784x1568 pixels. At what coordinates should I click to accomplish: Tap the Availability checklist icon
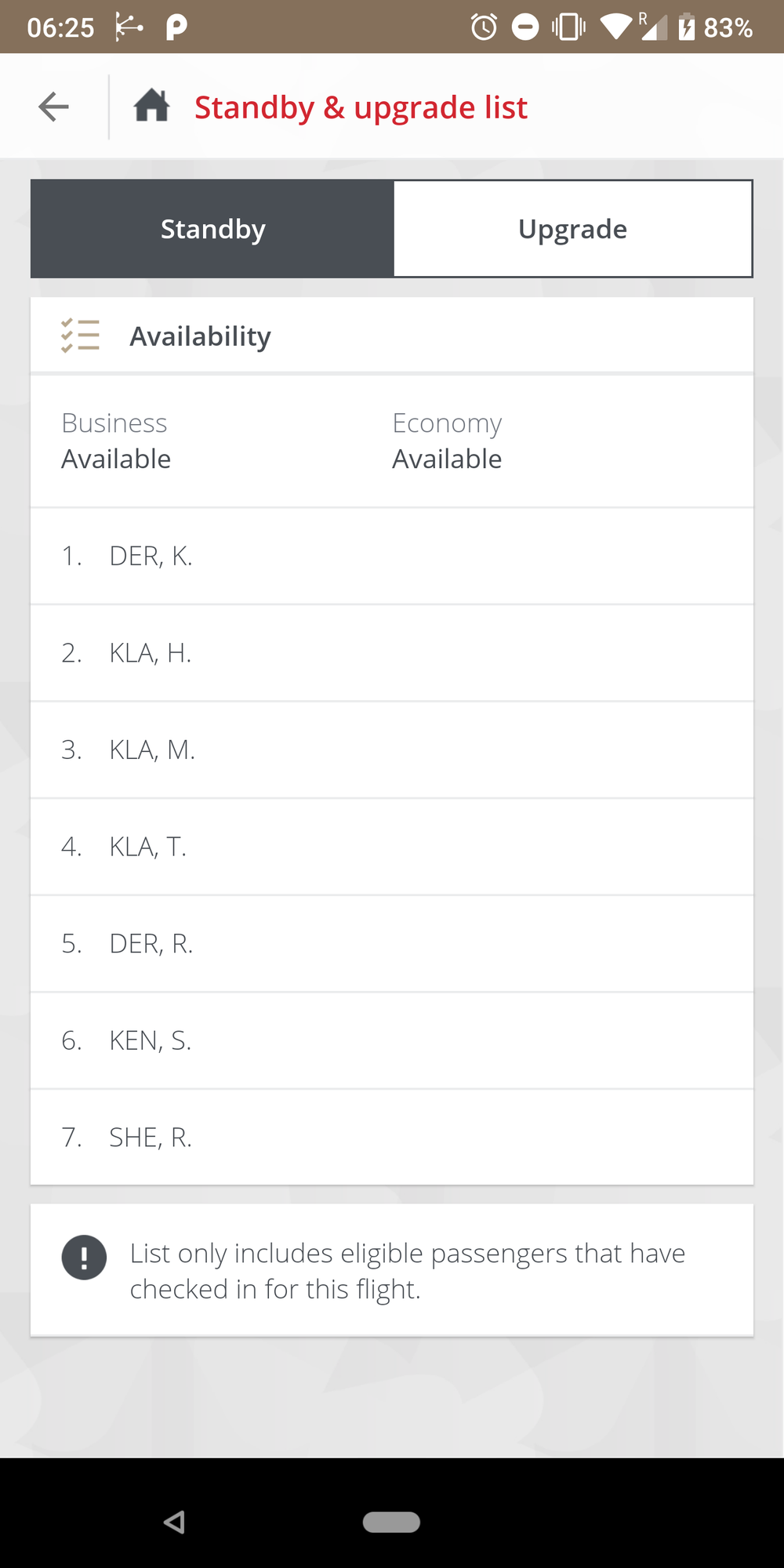[81, 336]
